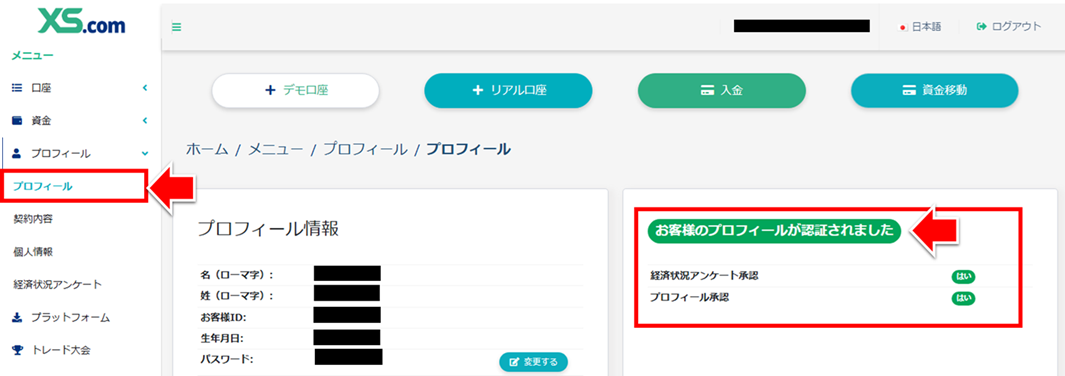Screen dimensions: 1065x376
Task: Go to ホーム in the breadcrumb
Action: [207, 149]
